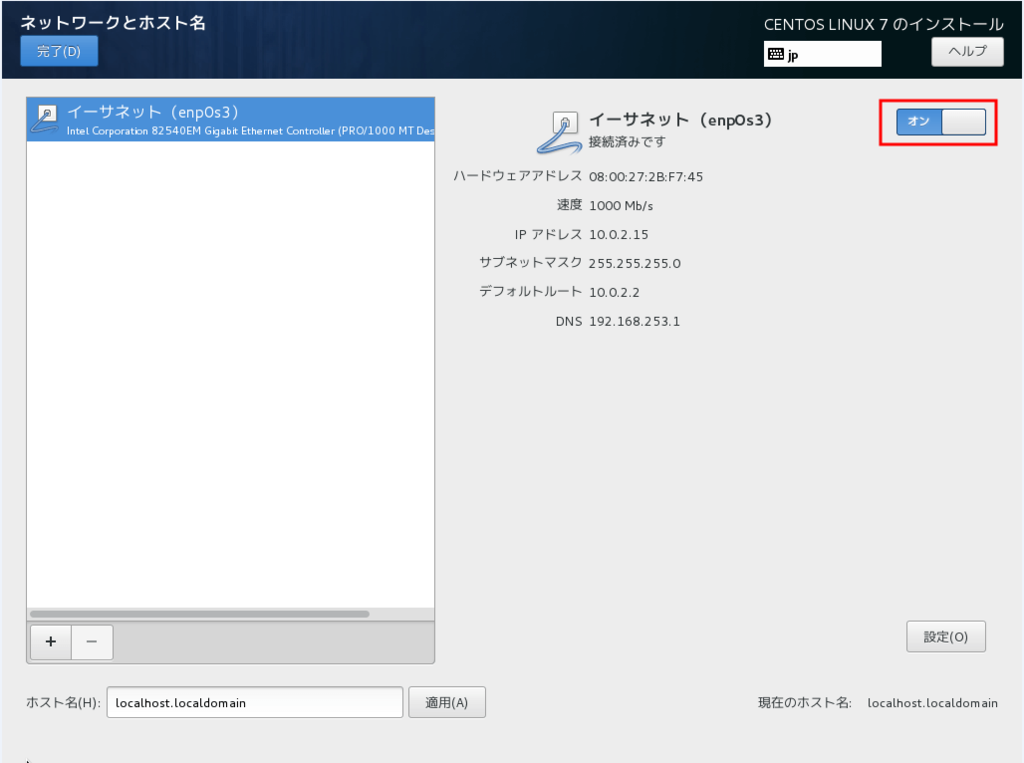1024x763 pixels.
Task: Click the Intel Corporation 82540EM controller description
Action: [250, 131]
